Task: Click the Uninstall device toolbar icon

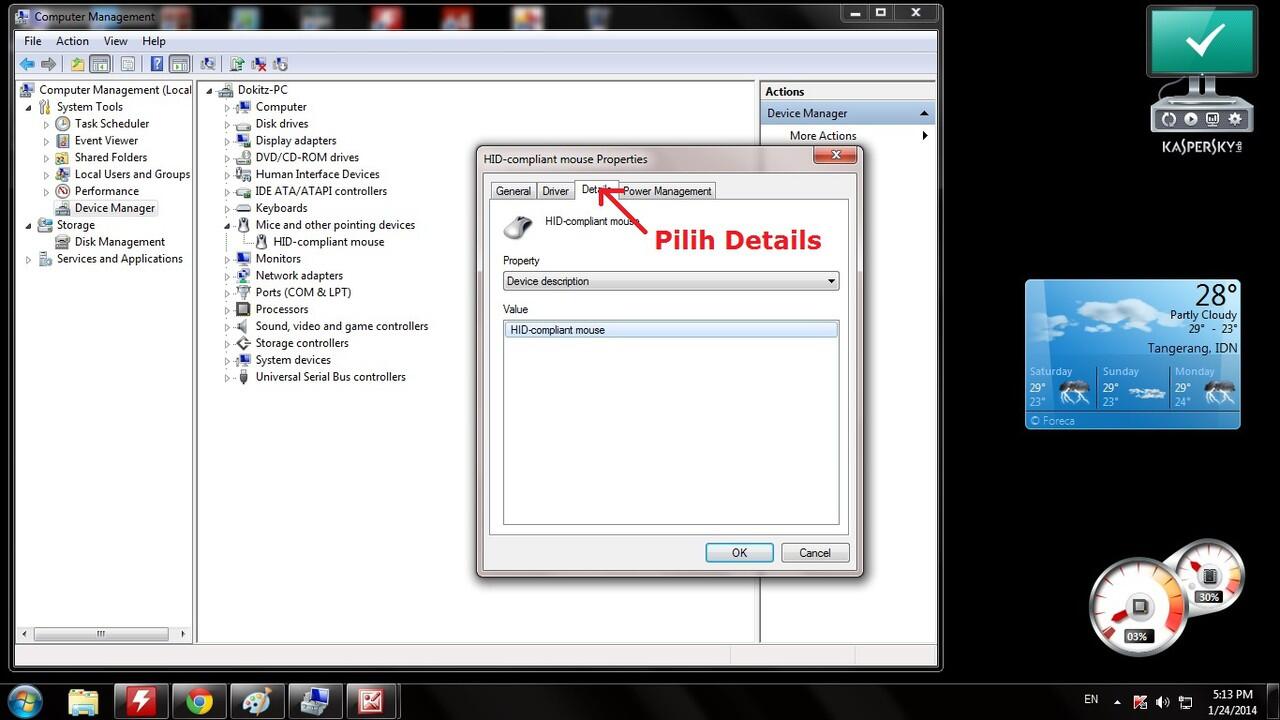Action: point(259,64)
